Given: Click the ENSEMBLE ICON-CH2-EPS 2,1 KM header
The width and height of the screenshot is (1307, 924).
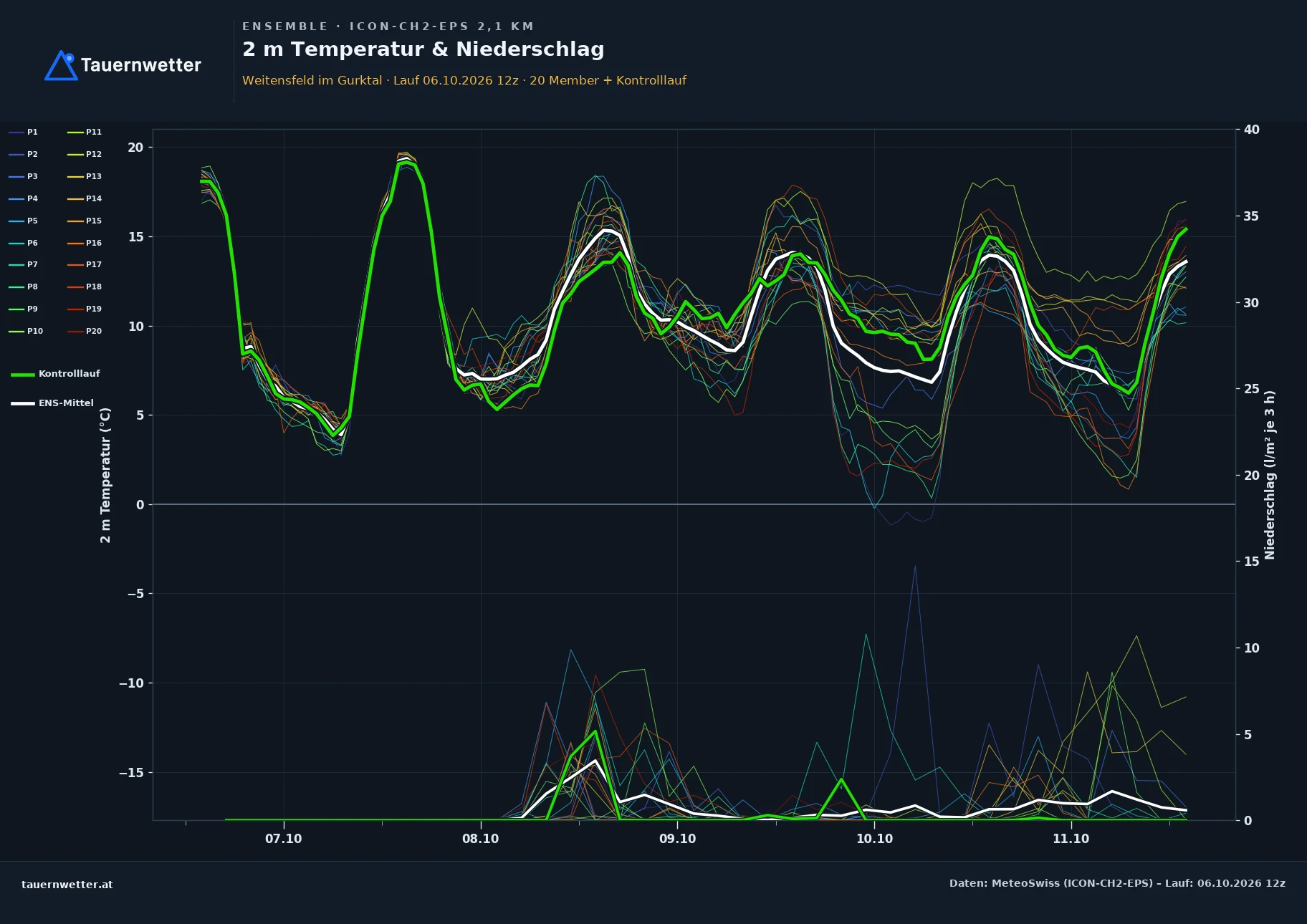Looking at the screenshot, I should coord(388,27).
